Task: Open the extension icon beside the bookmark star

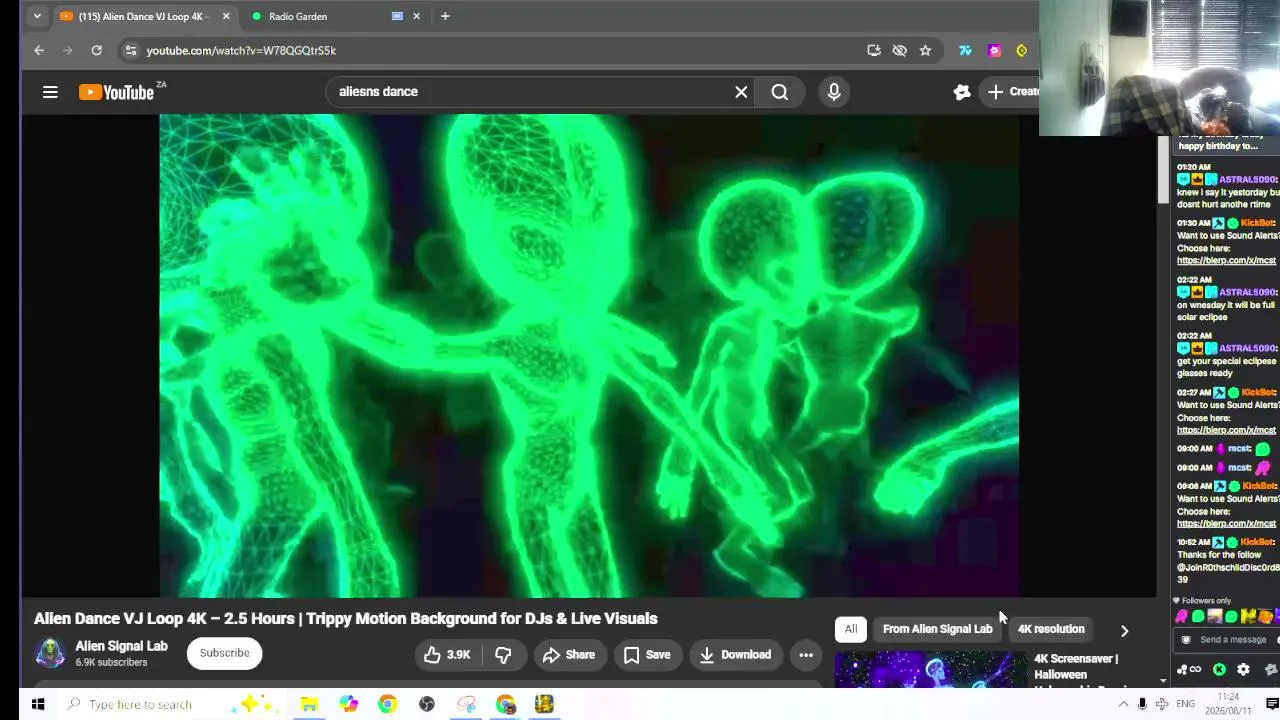Action: 965,50
